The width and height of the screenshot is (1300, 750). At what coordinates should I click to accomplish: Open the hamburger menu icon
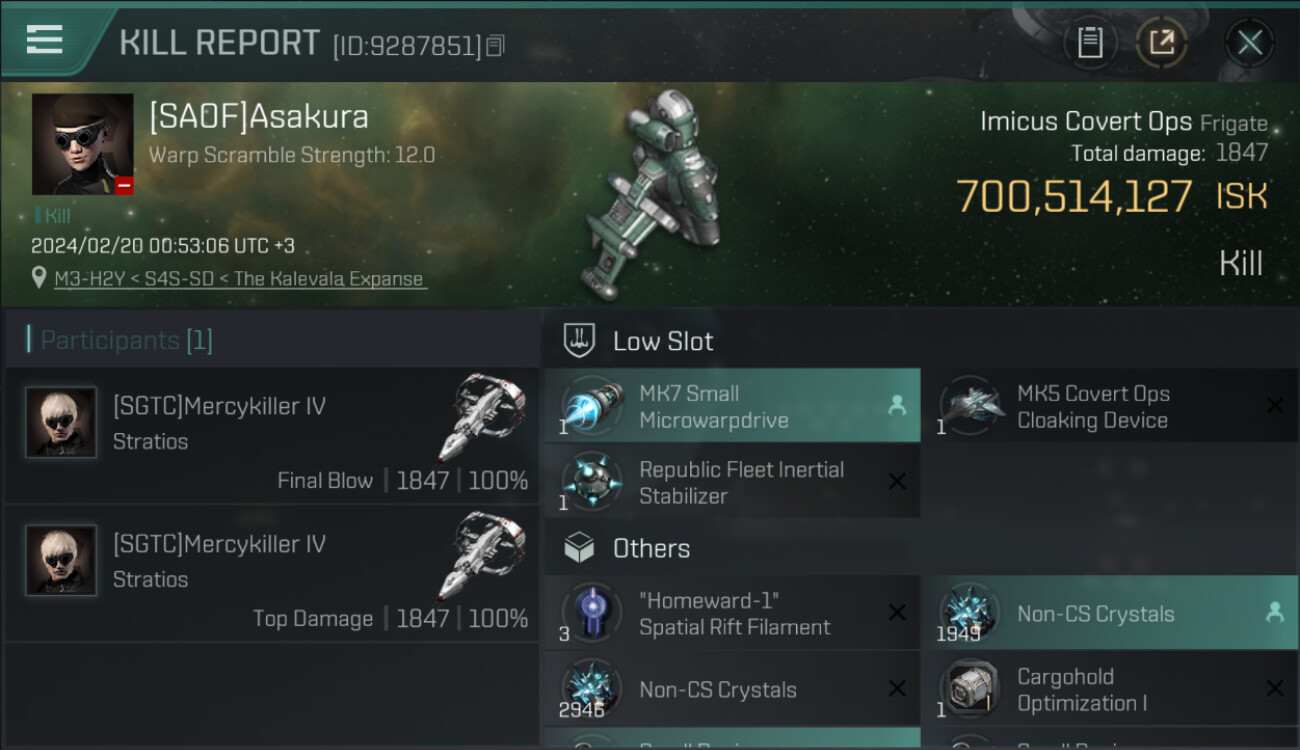[x=44, y=39]
